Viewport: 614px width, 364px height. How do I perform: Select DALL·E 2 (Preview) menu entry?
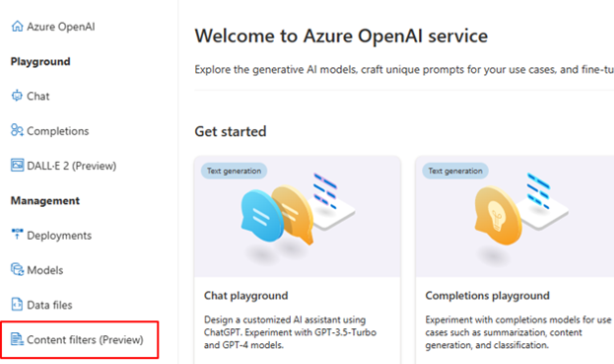tap(71, 166)
